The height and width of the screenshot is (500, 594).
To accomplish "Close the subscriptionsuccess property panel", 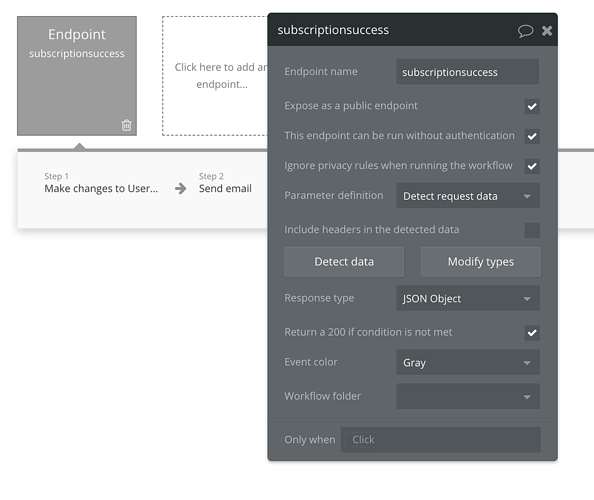I will tap(547, 31).
